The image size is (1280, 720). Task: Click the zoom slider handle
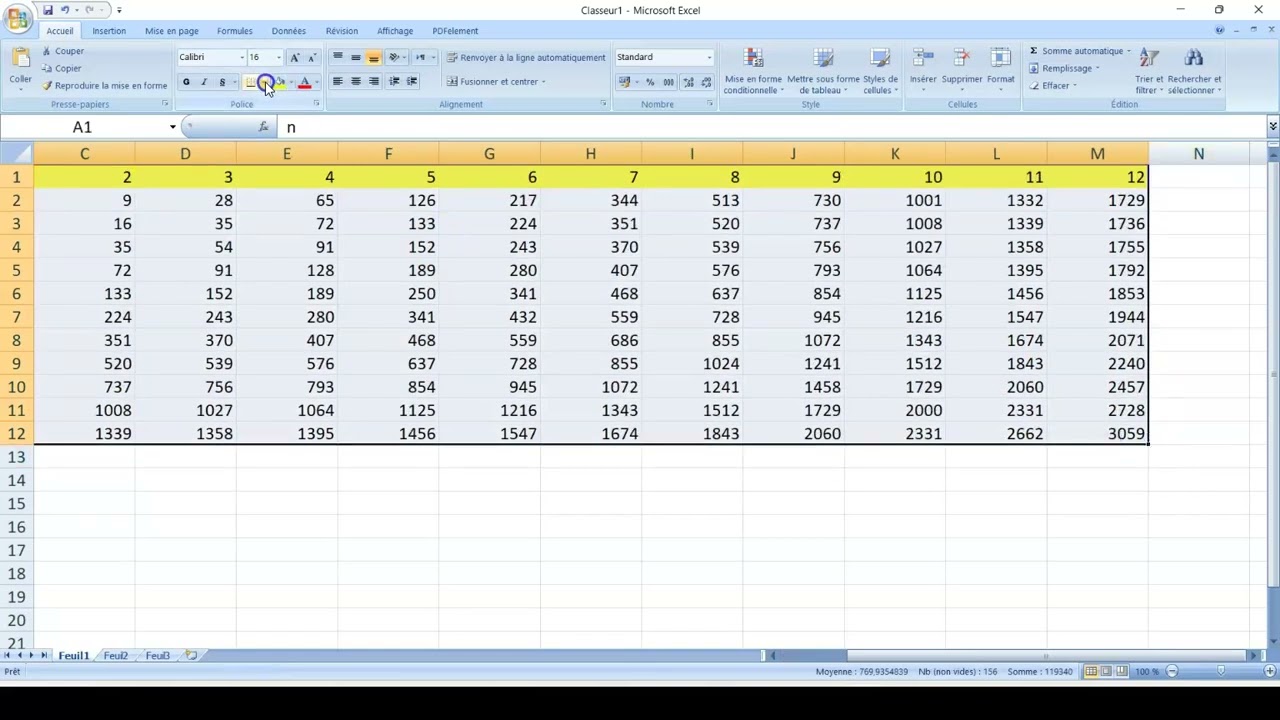(x=1221, y=672)
